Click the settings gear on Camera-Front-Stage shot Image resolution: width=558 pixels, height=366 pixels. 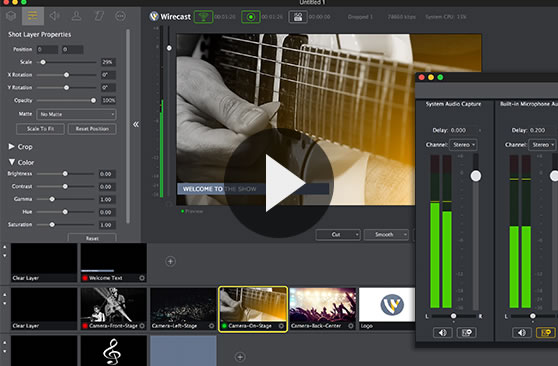pos(142,326)
